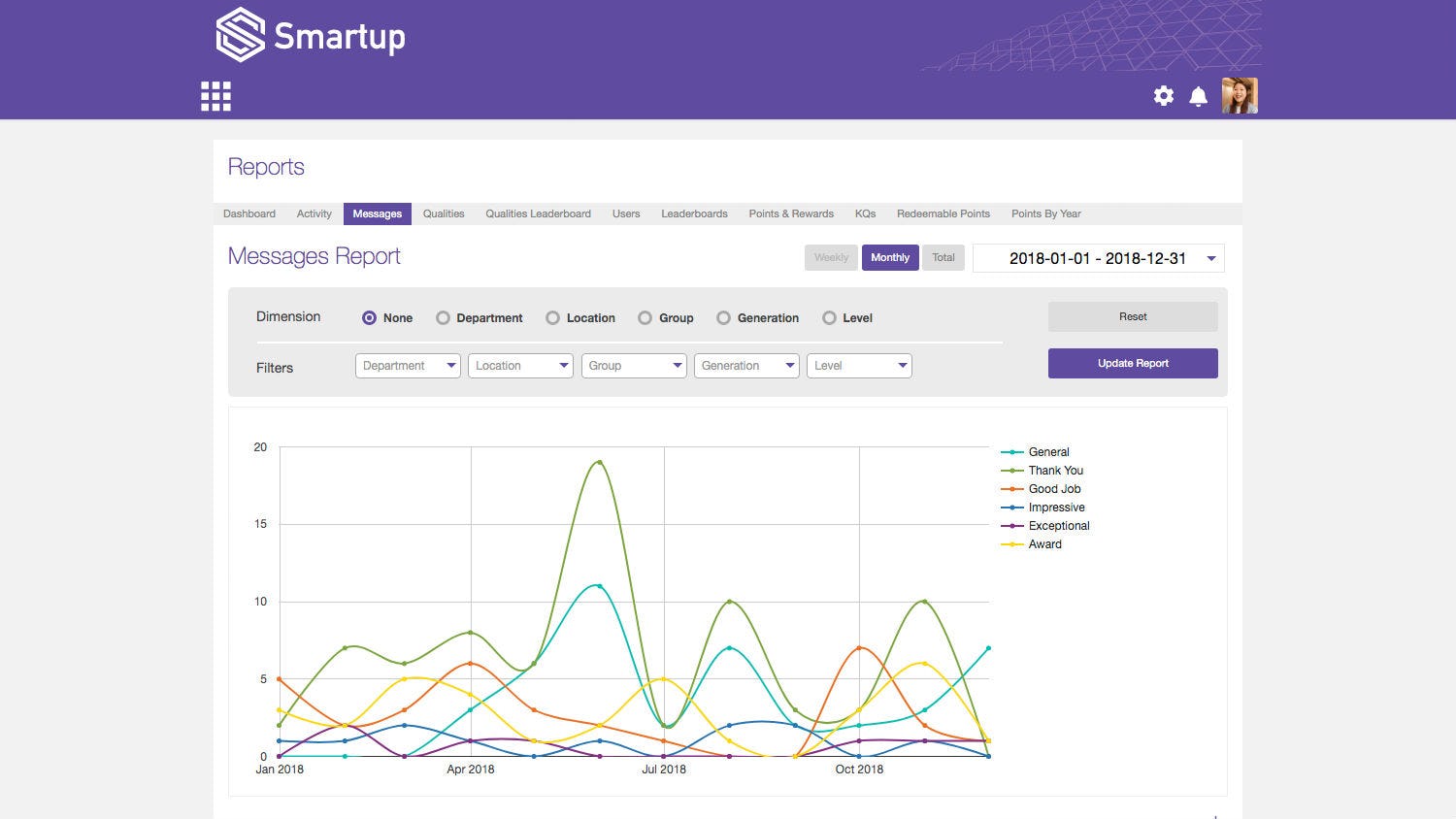Open the settings gear icon
This screenshot has width=1456, height=819.
[1163, 96]
